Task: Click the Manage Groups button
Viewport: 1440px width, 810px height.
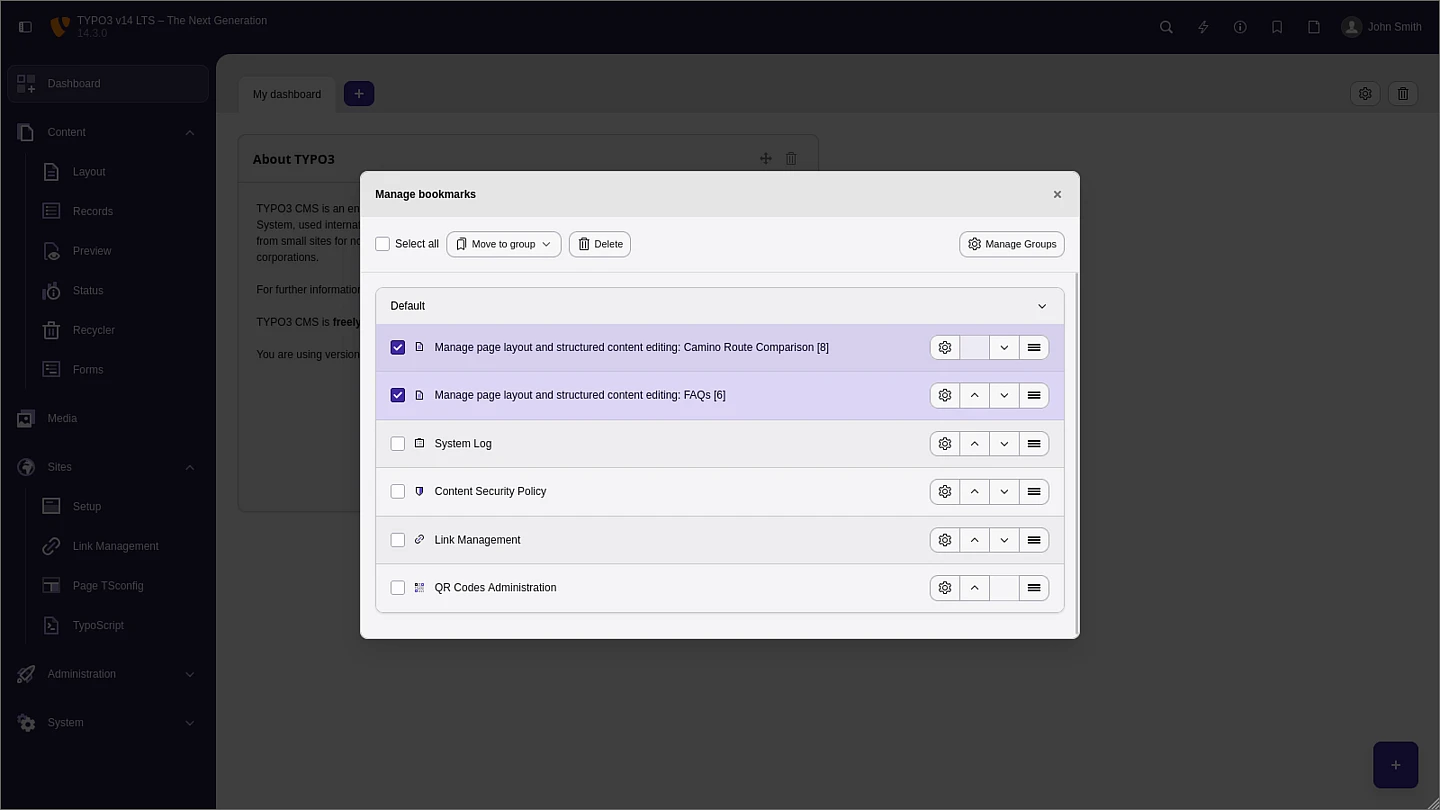Action: point(1011,244)
